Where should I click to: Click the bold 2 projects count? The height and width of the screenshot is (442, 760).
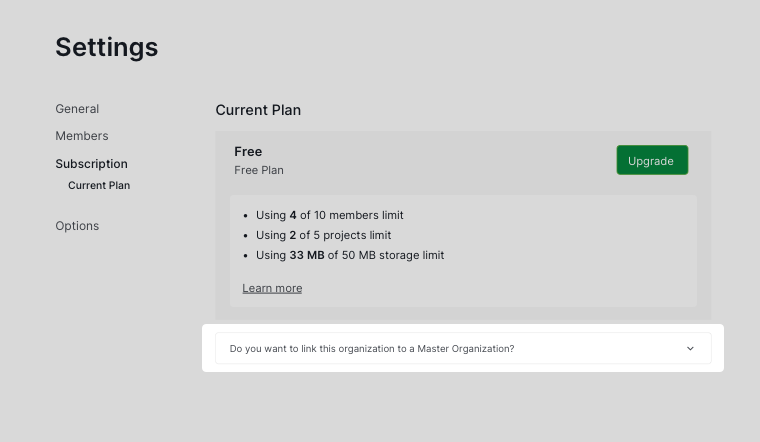tap(293, 235)
